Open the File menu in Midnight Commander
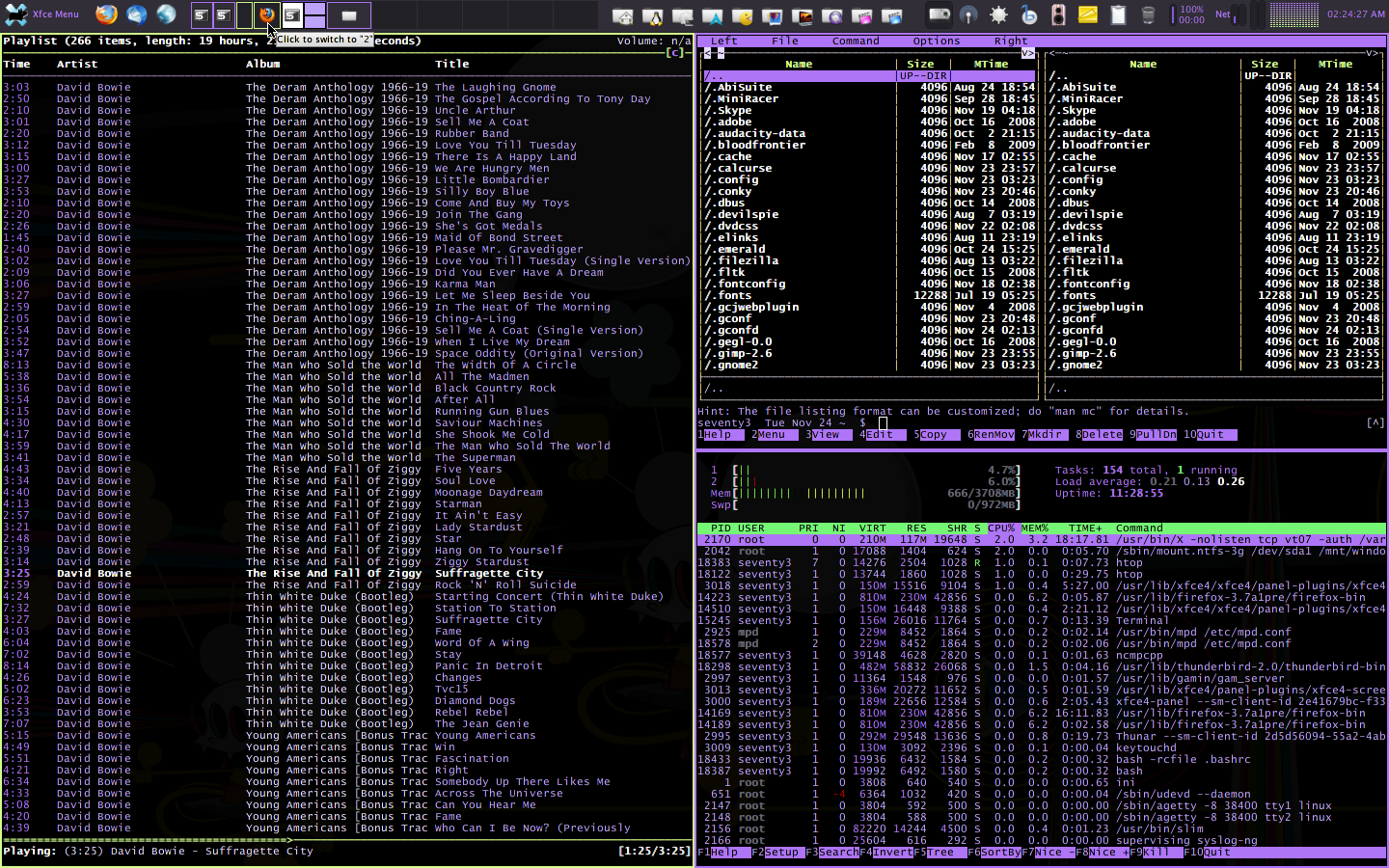This screenshot has width=1389, height=868. pos(785,41)
